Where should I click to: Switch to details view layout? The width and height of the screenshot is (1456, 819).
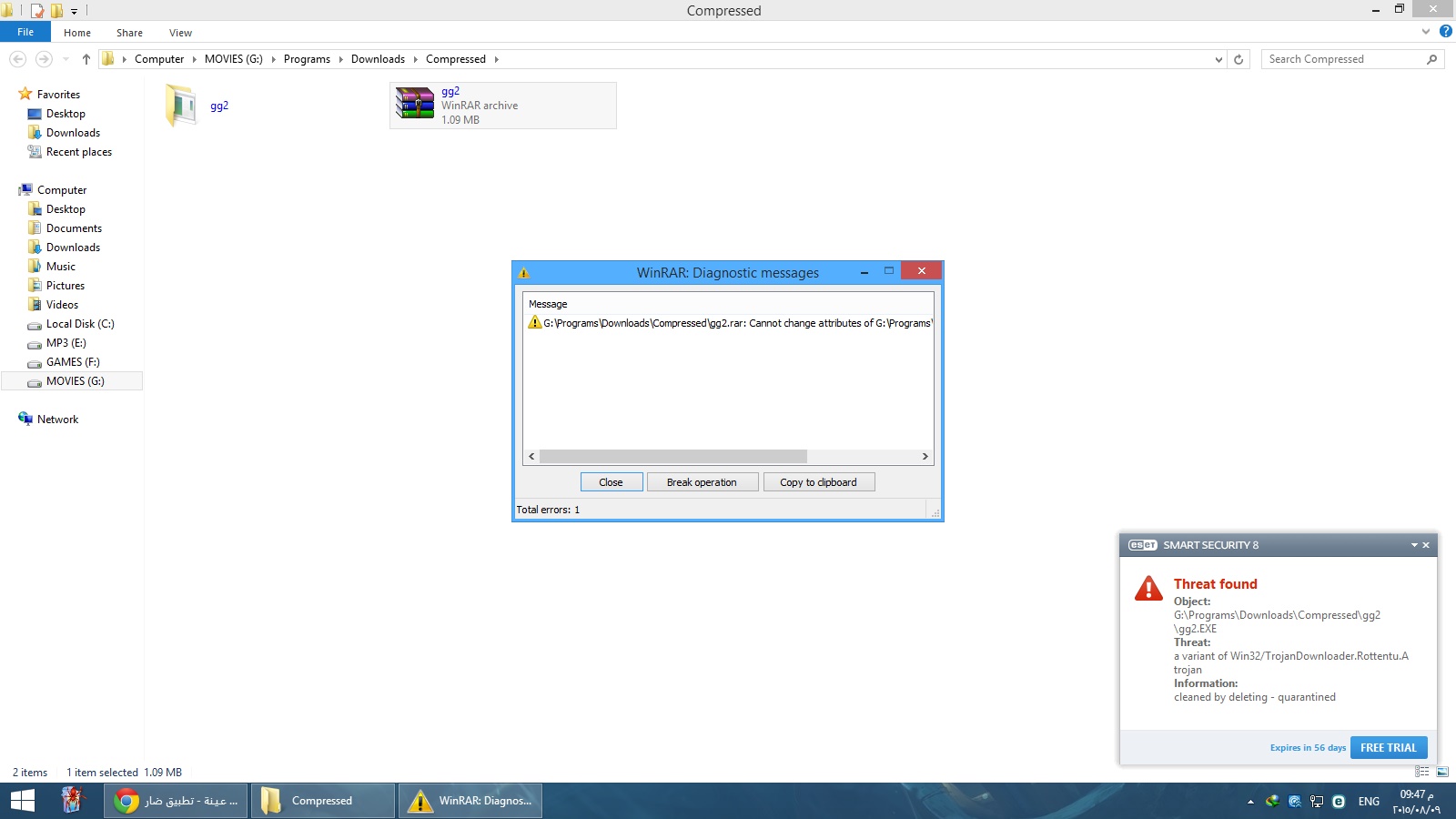point(1422,772)
